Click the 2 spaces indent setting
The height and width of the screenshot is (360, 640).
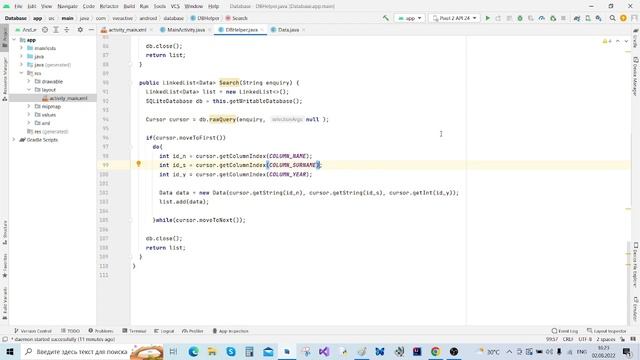tap(605, 339)
